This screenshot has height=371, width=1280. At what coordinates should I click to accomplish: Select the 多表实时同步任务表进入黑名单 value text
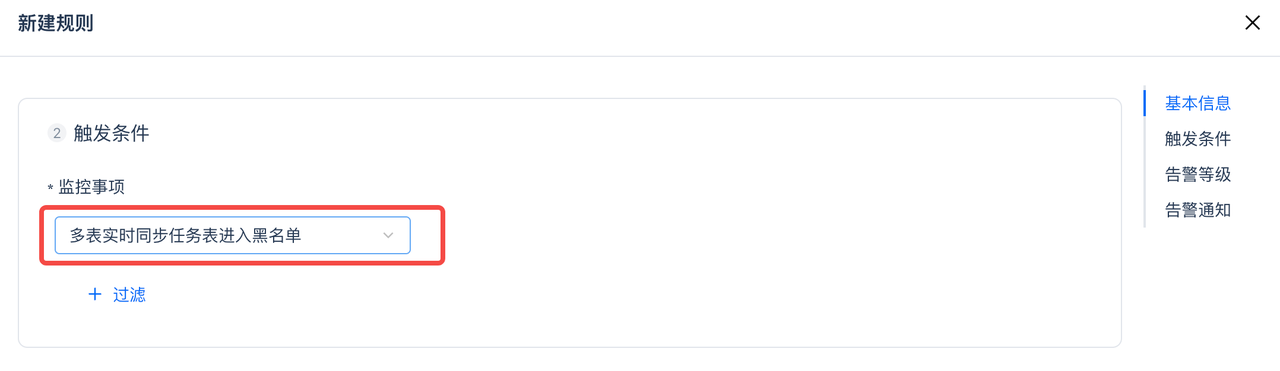185,235
